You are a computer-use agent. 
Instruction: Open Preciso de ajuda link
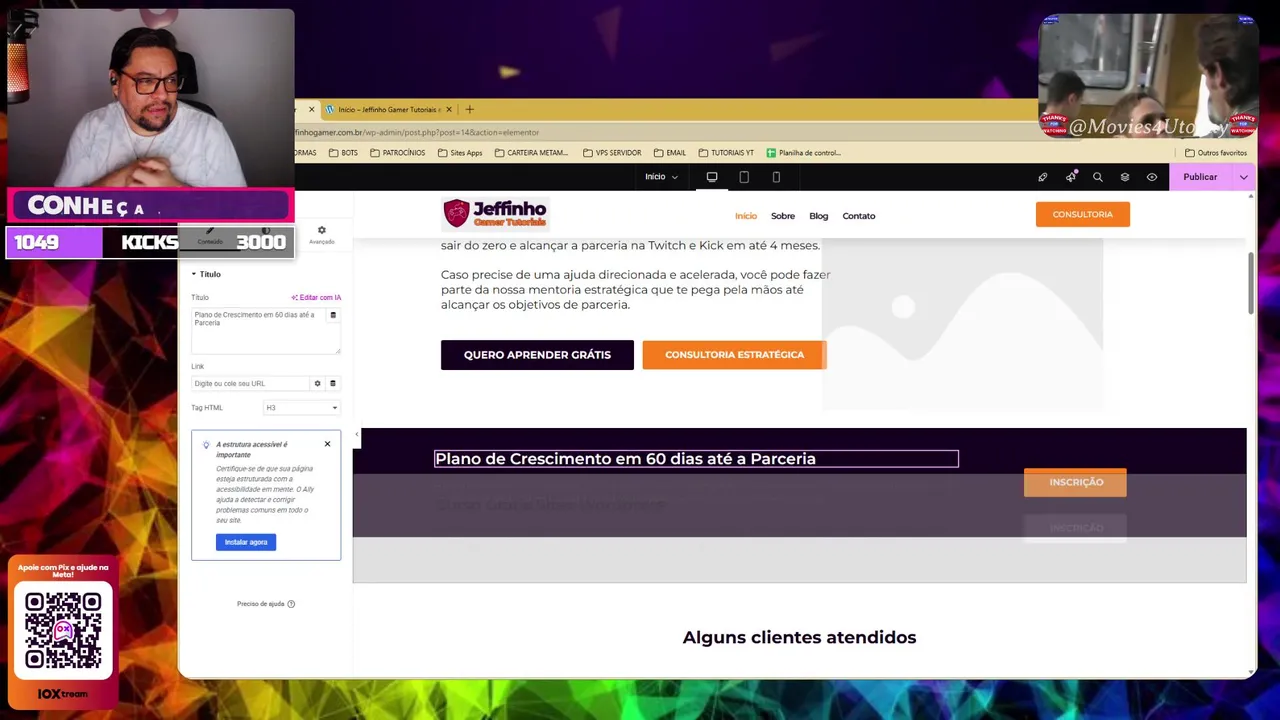pyautogui.click(x=266, y=604)
